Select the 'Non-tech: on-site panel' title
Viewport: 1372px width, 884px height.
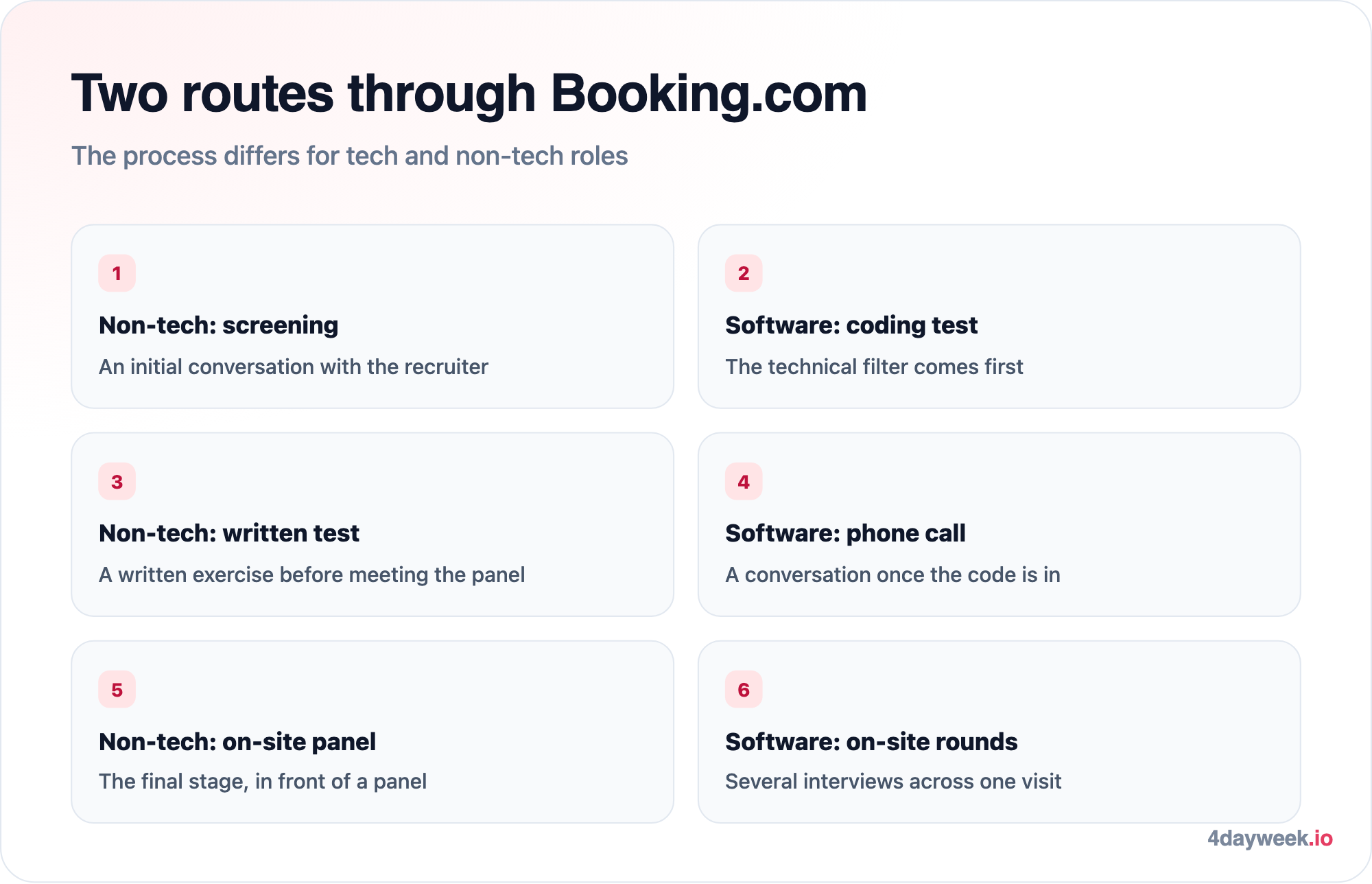tap(237, 742)
